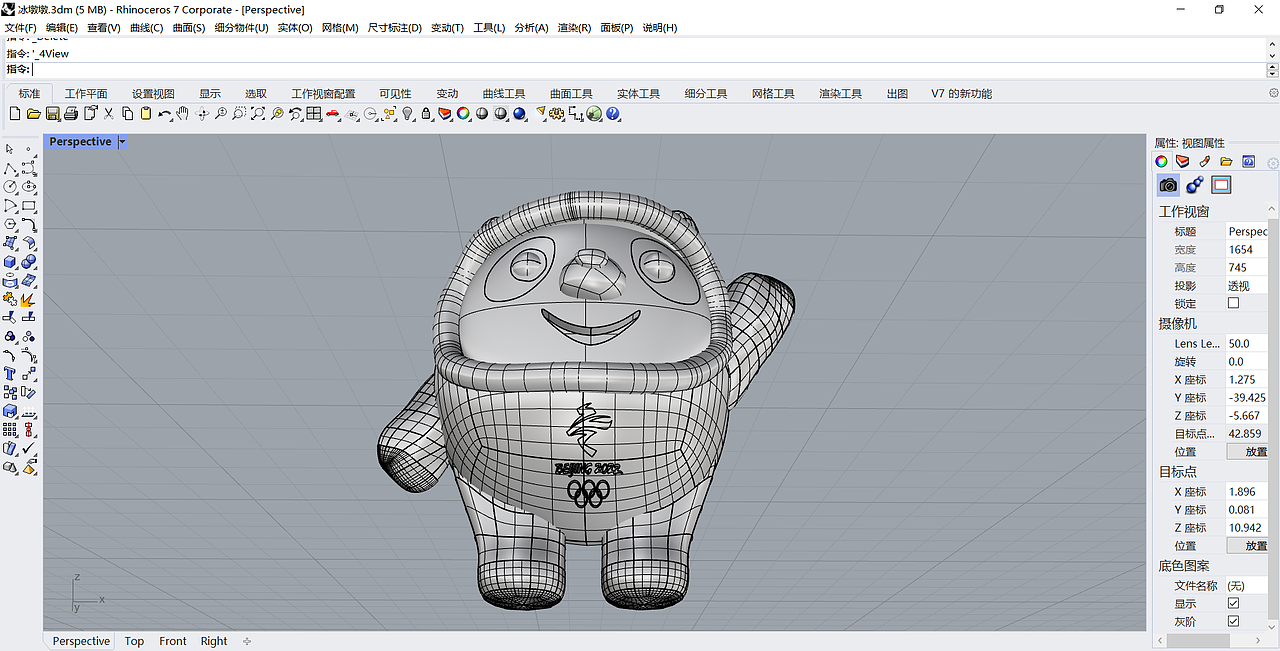Click the command prompt input field
The height and width of the screenshot is (651, 1280).
click(649, 69)
